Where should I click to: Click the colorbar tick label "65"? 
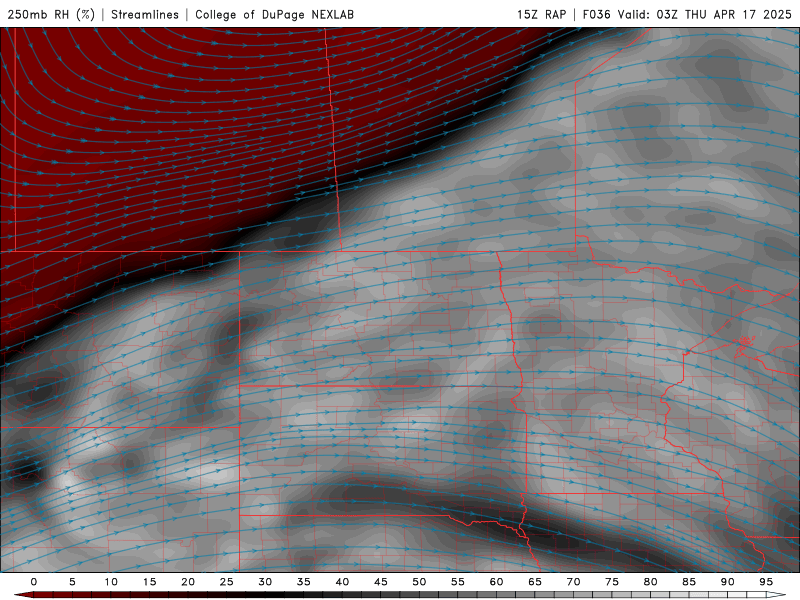tap(535, 582)
